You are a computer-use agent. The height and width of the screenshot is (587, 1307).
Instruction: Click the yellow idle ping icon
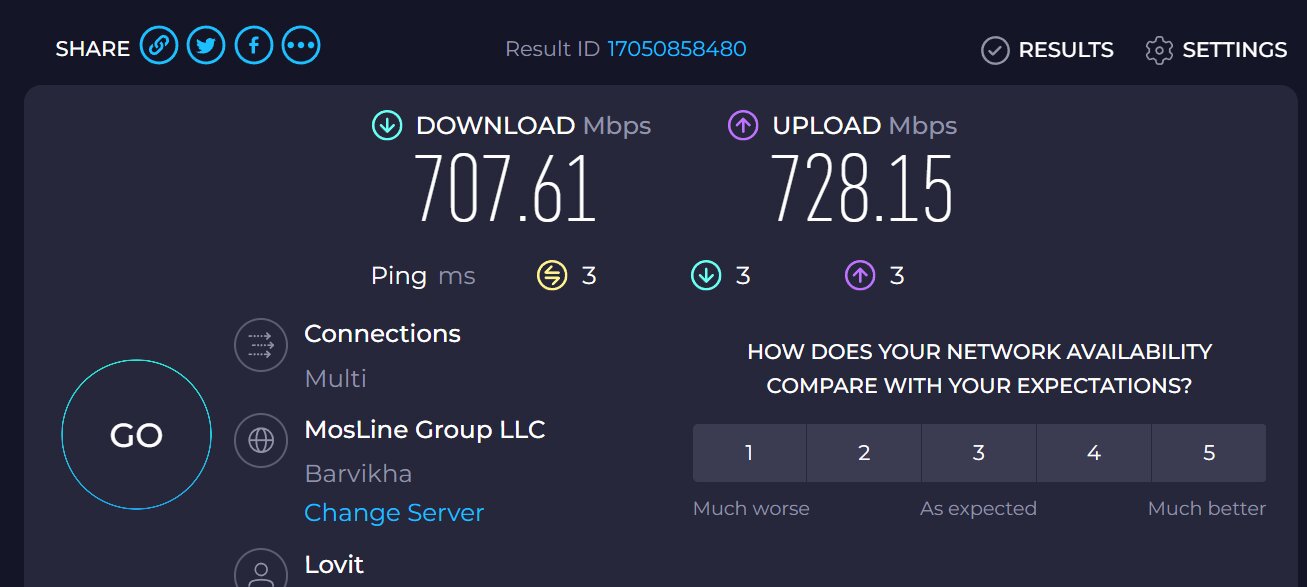(x=552, y=275)
